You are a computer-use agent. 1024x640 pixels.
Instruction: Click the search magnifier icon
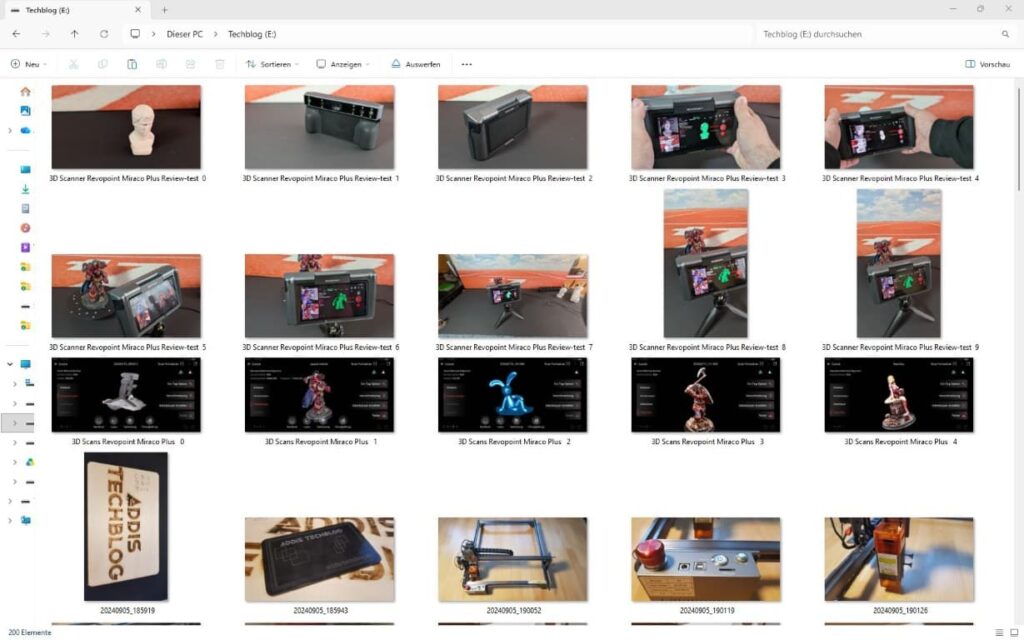tap(1005, 34)
